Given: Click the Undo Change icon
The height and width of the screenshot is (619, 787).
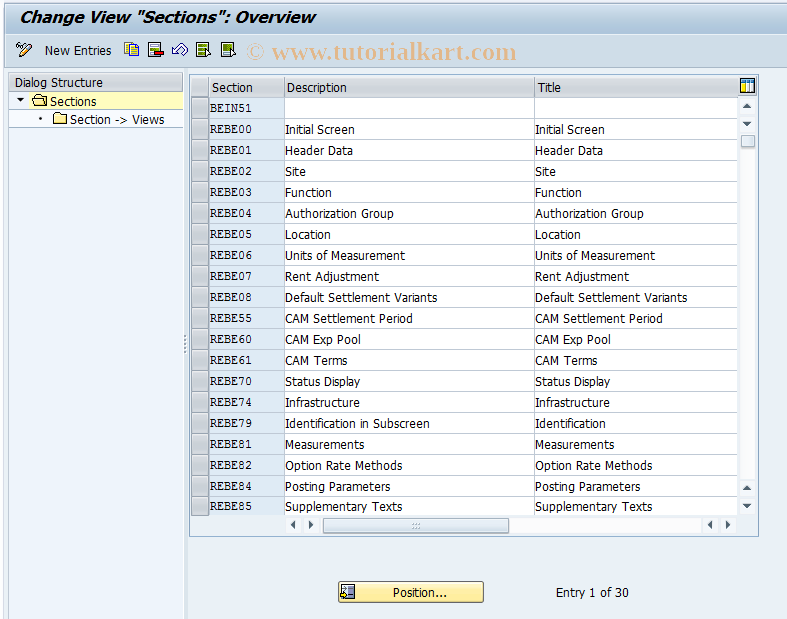Looking at the screenshot, I should pyautogui.click(x=180, y=50).
